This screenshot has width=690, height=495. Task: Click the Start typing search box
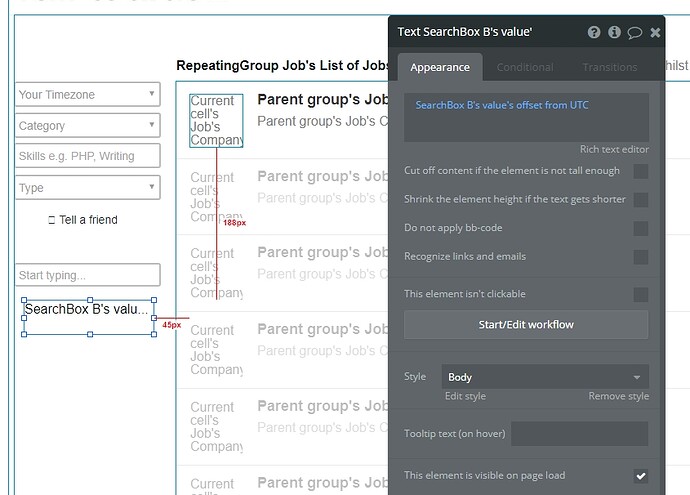(88, 275)
